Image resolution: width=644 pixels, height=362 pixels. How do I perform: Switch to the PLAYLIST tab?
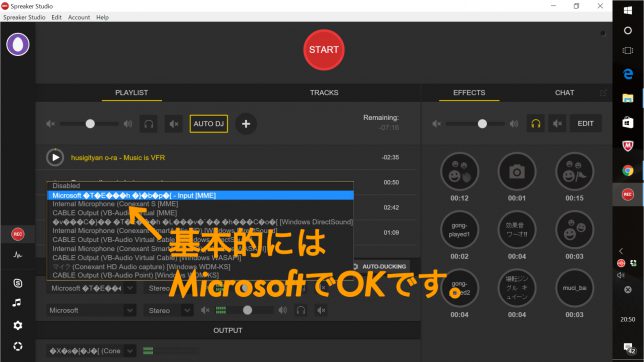(x=131, y=93)
